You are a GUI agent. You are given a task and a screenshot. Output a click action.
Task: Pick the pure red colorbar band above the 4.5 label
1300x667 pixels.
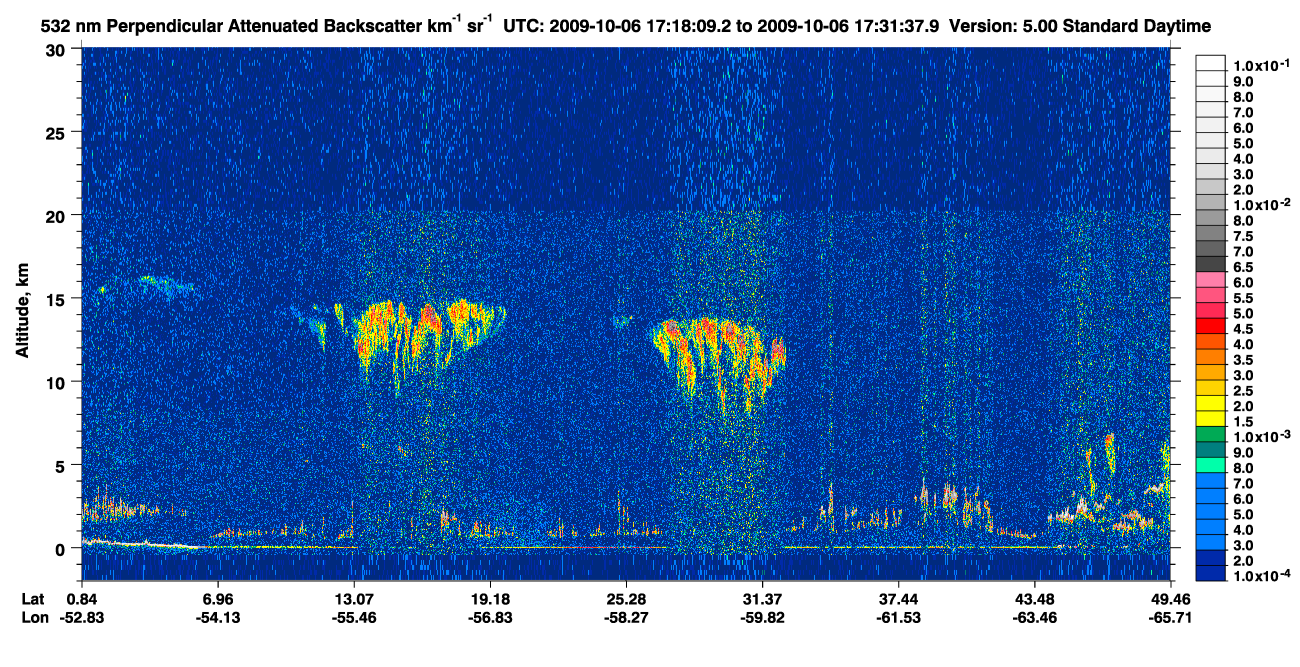(x=1211, y=325)
